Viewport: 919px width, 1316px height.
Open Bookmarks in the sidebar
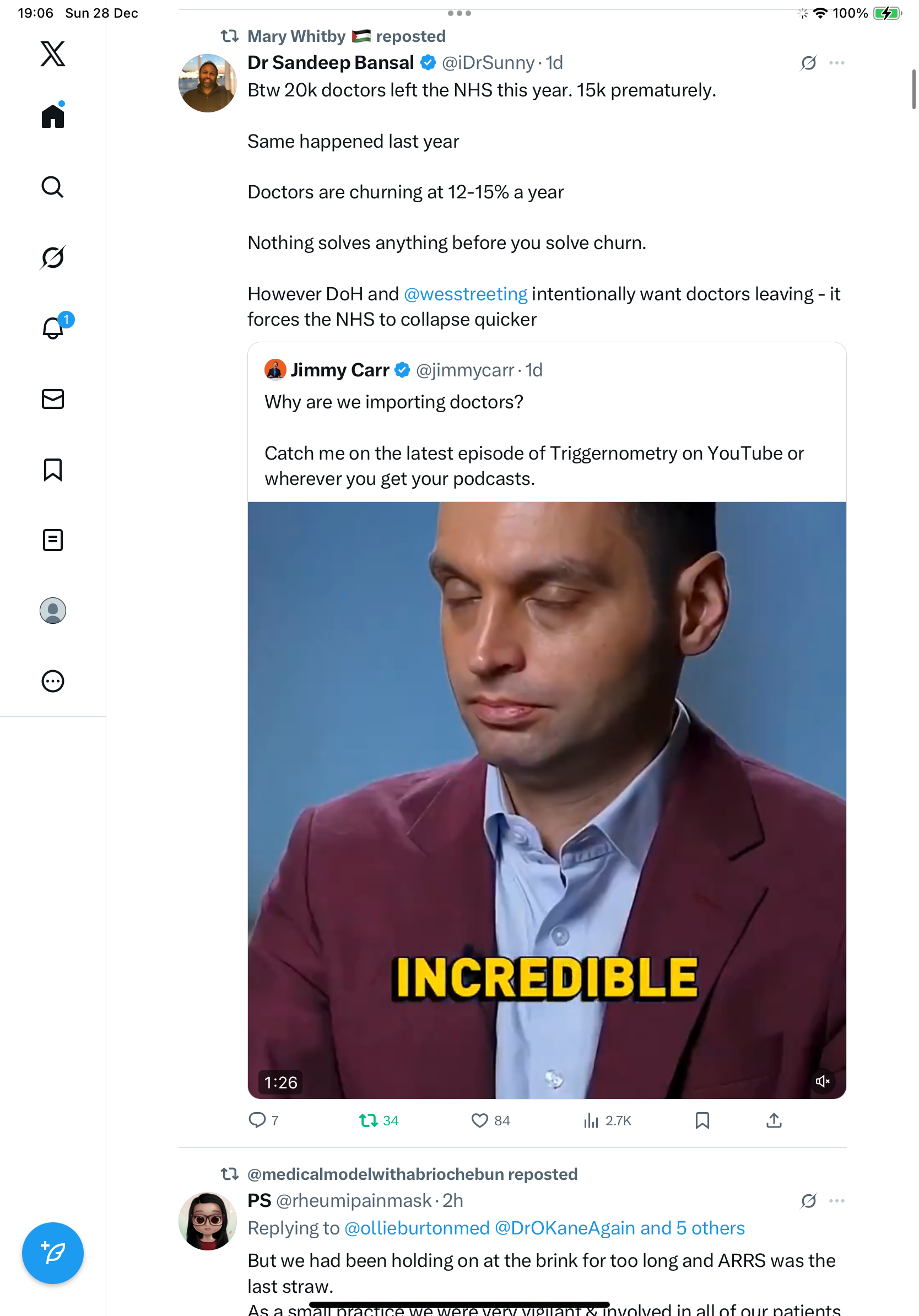point(53,470)
